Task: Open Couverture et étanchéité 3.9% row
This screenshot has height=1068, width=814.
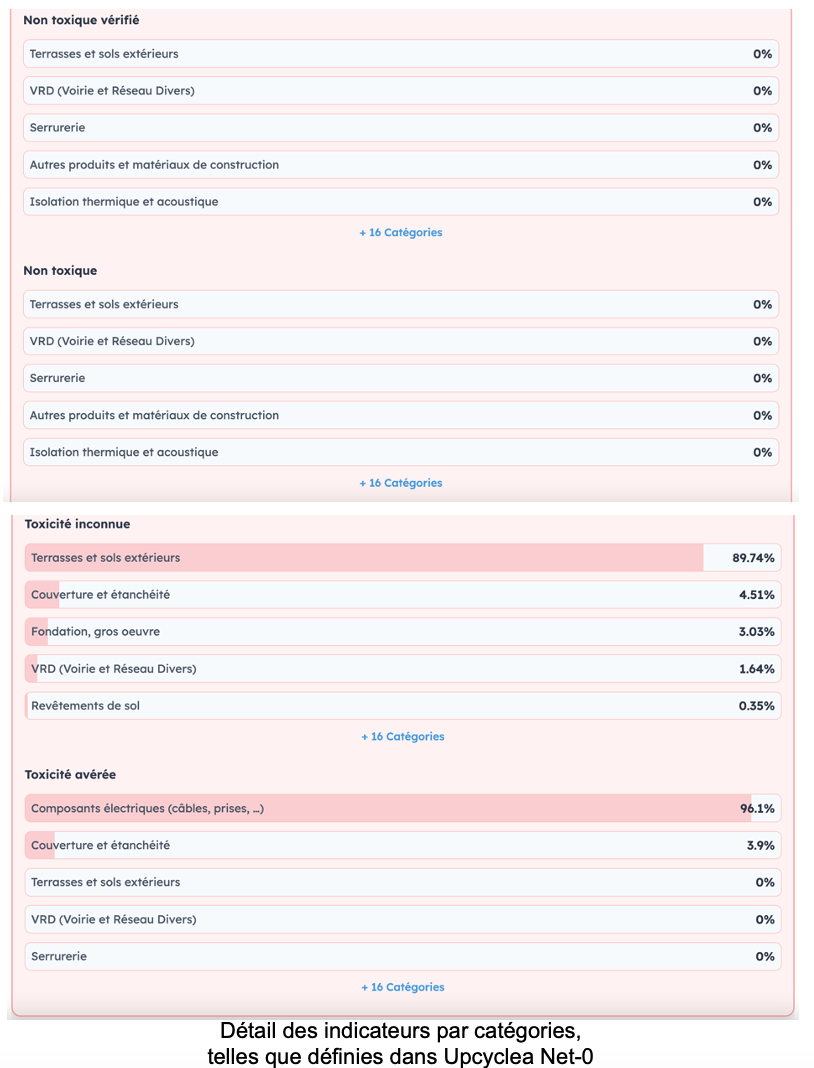Action: click(x=403, y=845)
